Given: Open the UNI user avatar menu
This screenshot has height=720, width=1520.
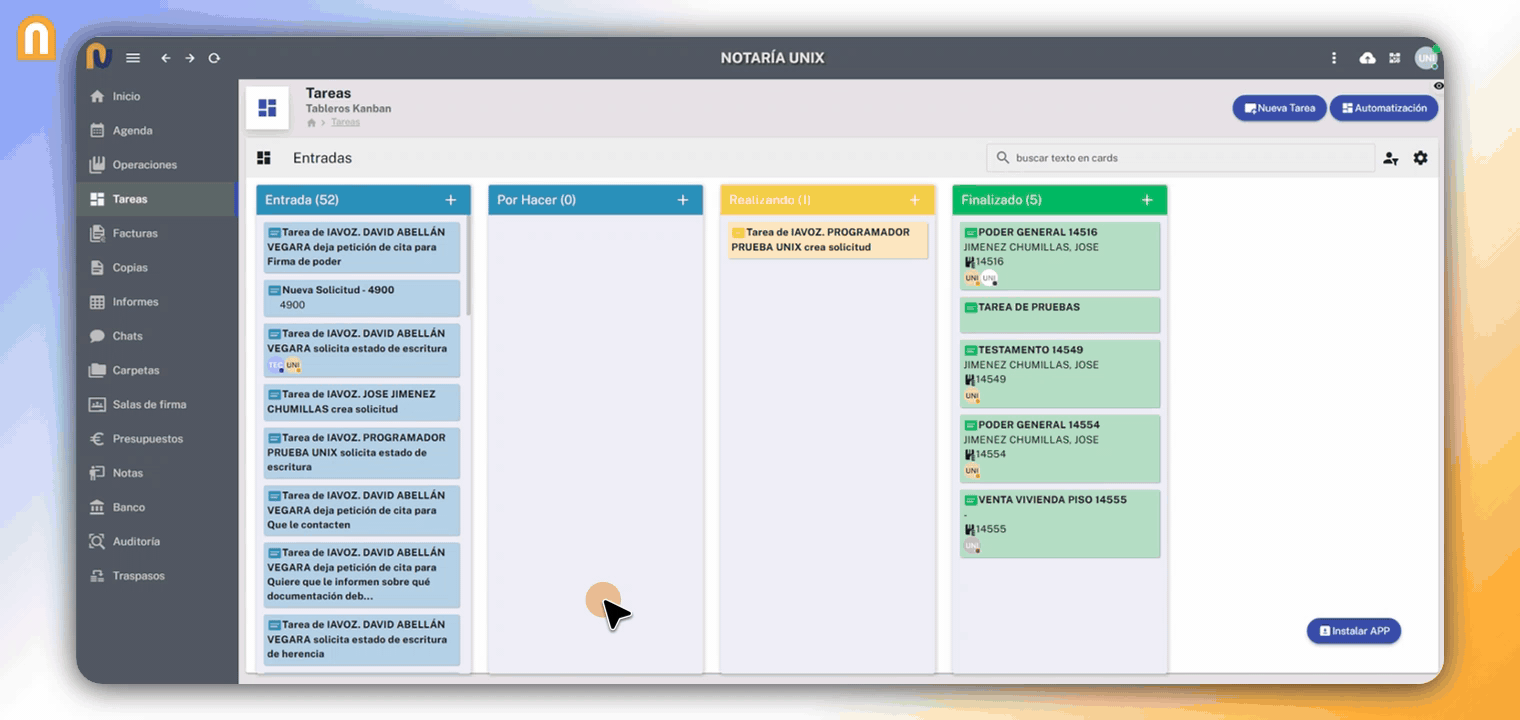Looking at the screenshot, I should point(1425,58).
